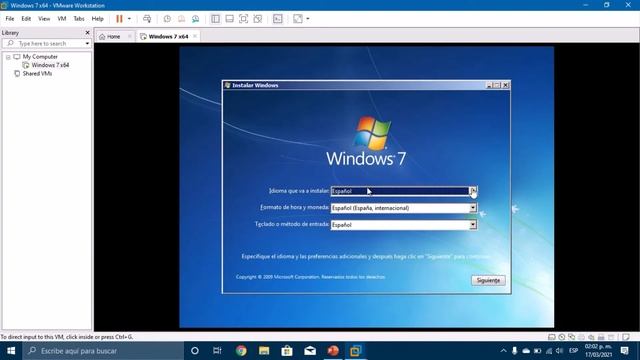Click the taskbar search box
Viewport: 640px width, 360px height.
pos(103,351)
